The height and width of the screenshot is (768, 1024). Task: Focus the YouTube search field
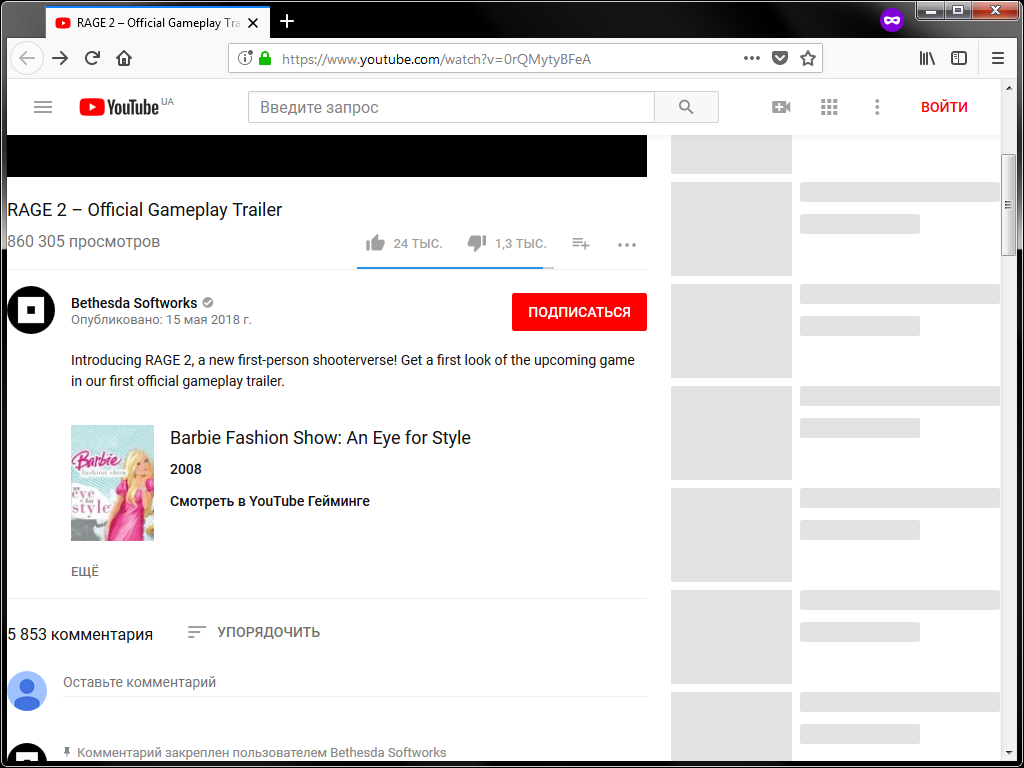pos(451,107)
